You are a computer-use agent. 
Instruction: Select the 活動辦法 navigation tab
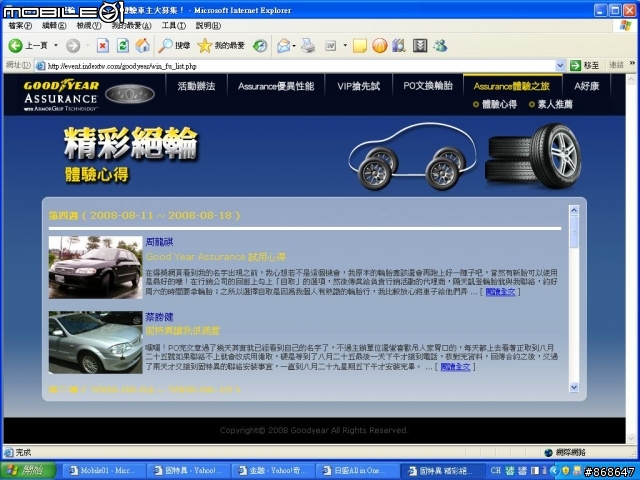click(196, 86)
